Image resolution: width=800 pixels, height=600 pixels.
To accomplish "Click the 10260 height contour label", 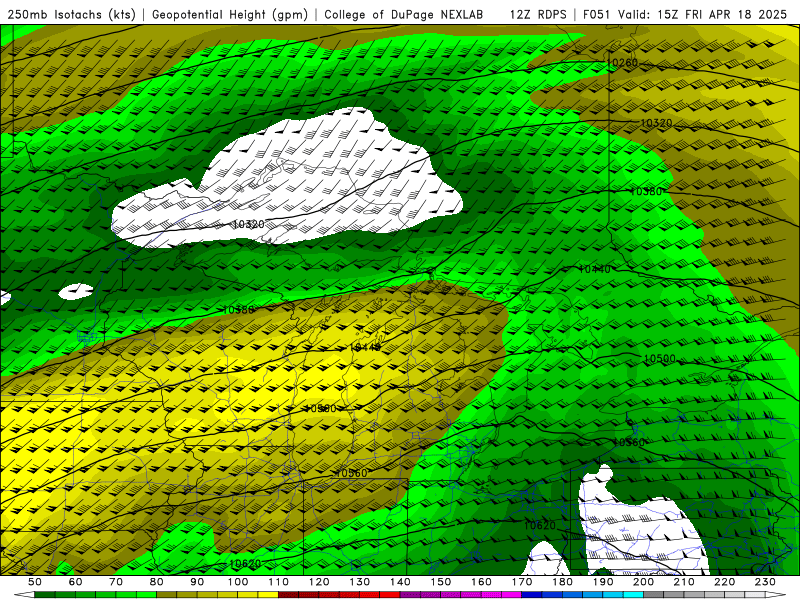I will 623,63.
